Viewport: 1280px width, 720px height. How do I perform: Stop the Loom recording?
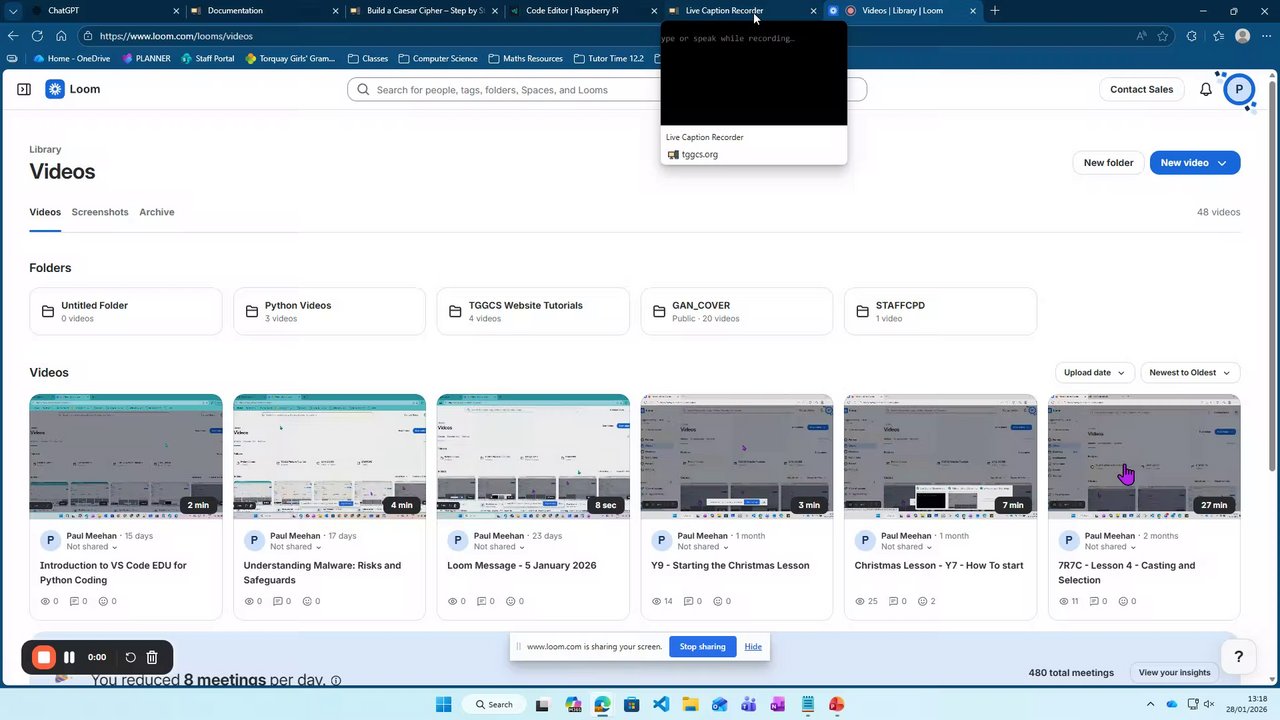coord(44,657)
